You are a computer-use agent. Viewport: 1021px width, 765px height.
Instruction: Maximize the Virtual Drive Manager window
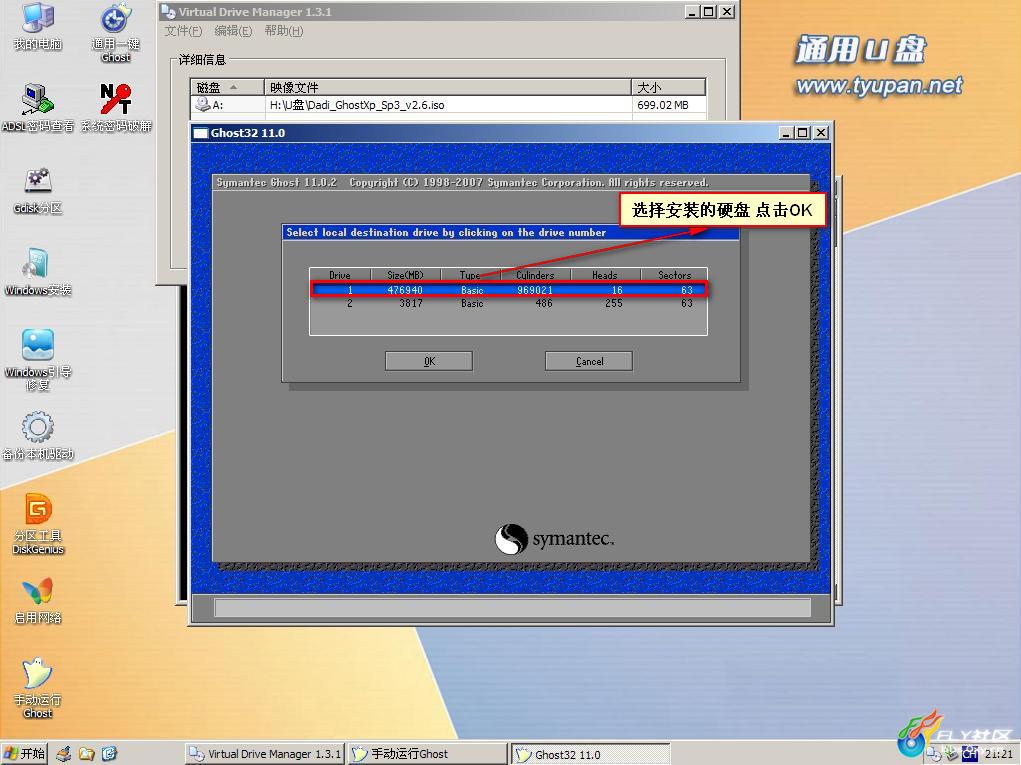coord(708,12)
